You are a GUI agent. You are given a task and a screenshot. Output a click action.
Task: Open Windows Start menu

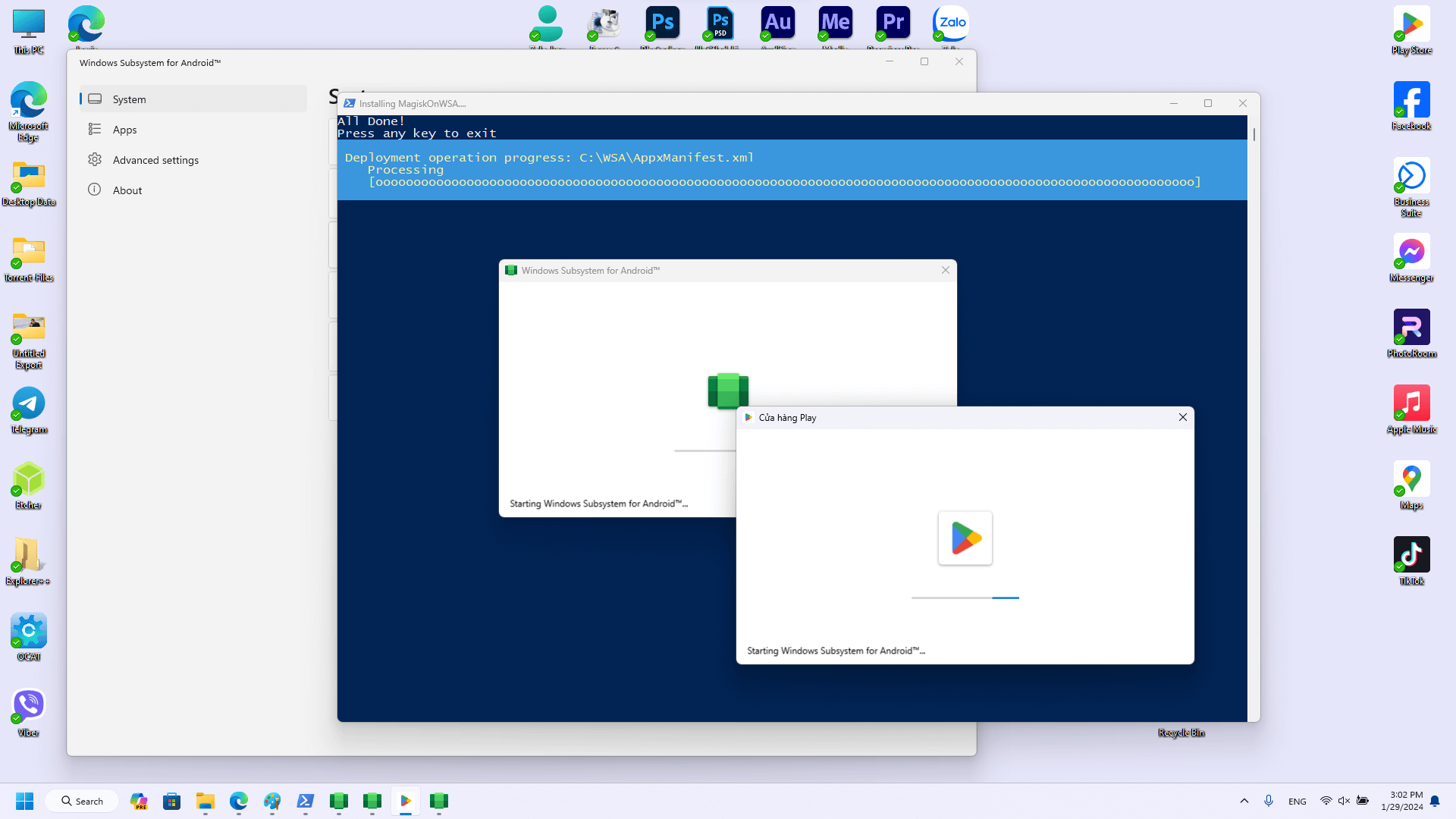tap(24, 801)
